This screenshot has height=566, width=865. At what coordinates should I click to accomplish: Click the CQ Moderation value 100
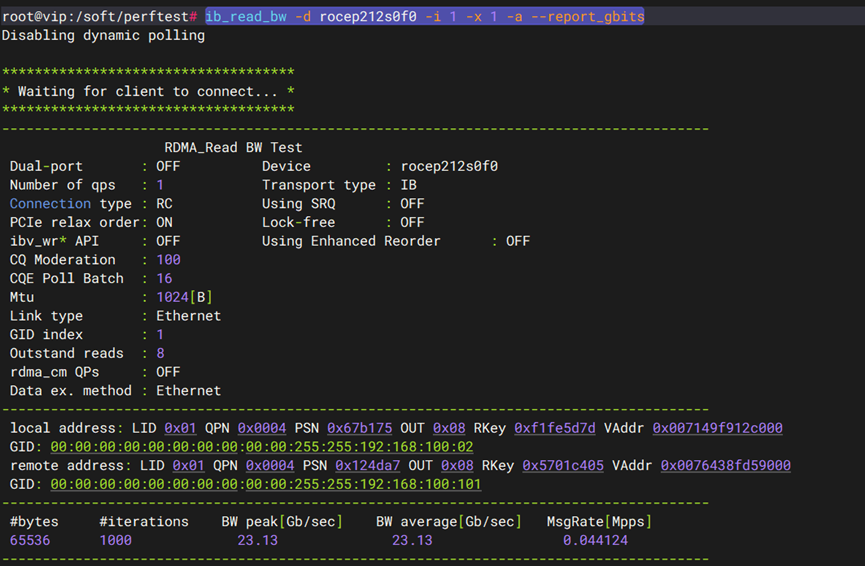pyautogui.click(x=168, y=260)
